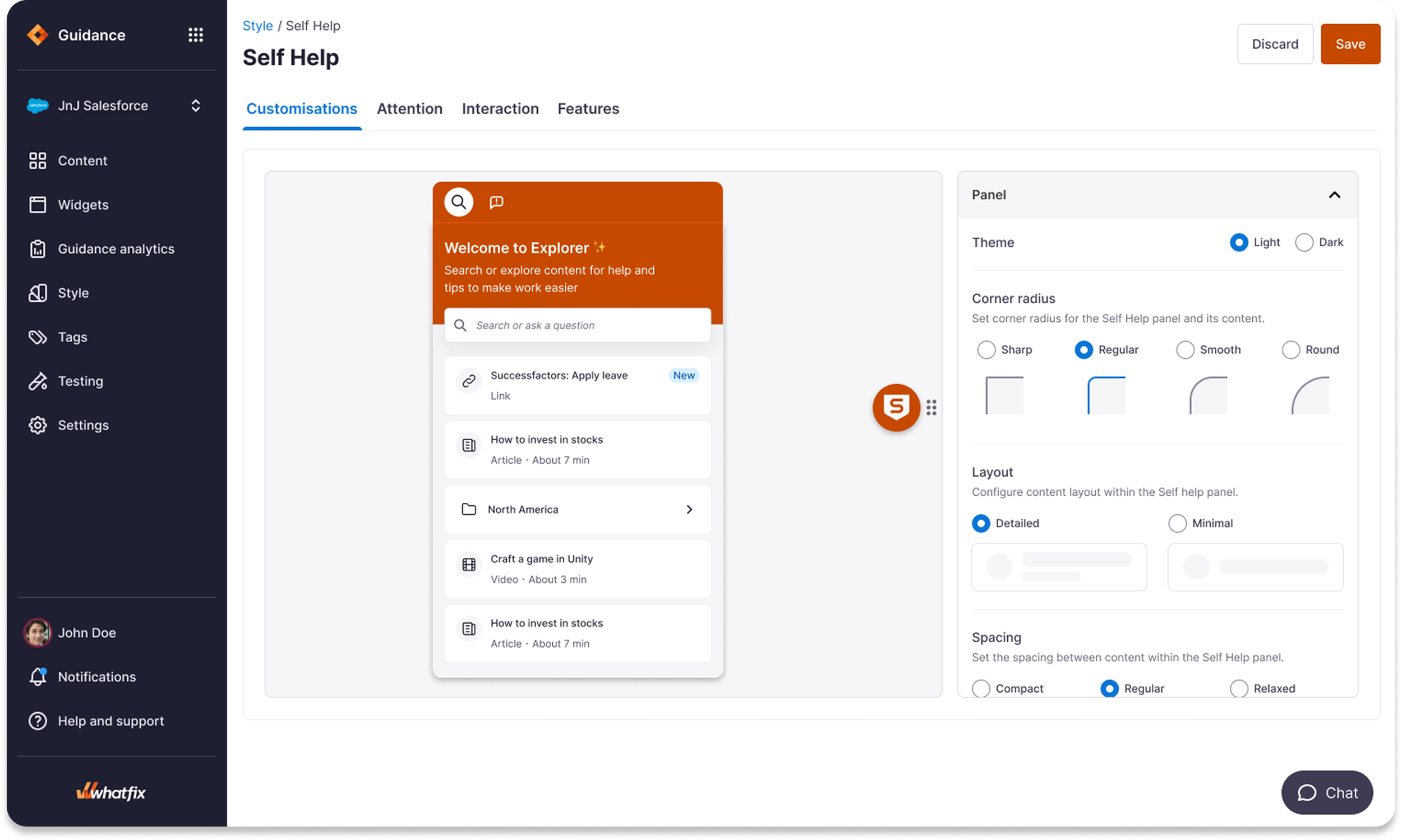Click the Widgets icon in sidebar
The image size is (1402, 840).
coord(38,205)
